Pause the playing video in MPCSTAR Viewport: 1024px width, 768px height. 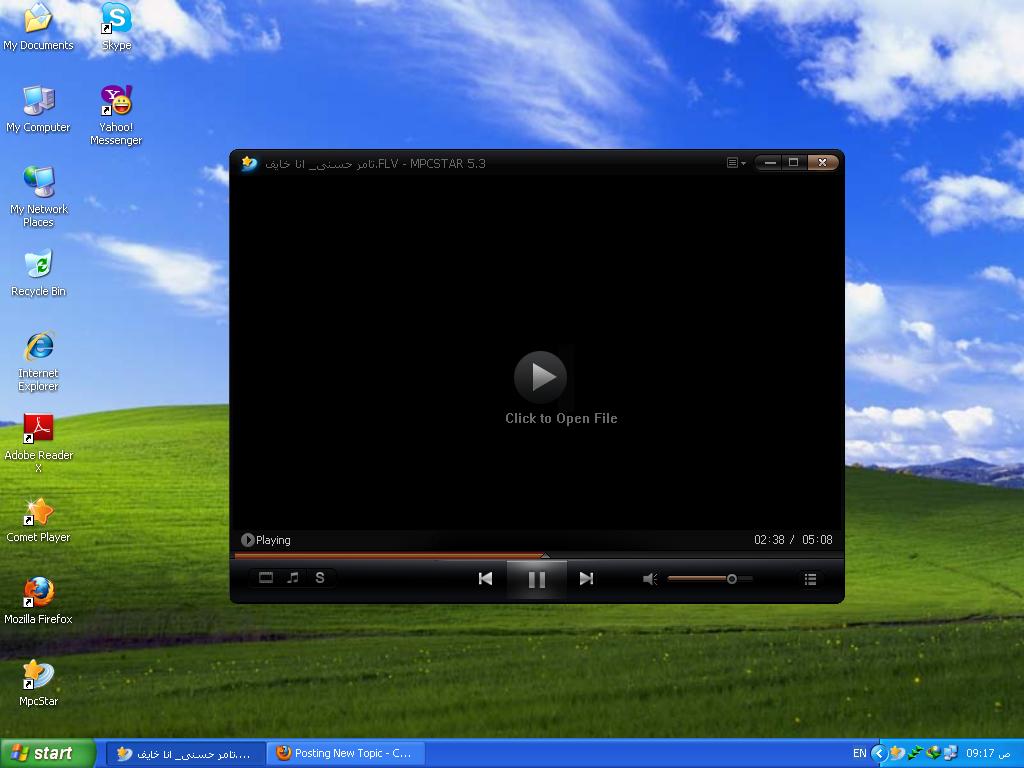pos(537,579)
